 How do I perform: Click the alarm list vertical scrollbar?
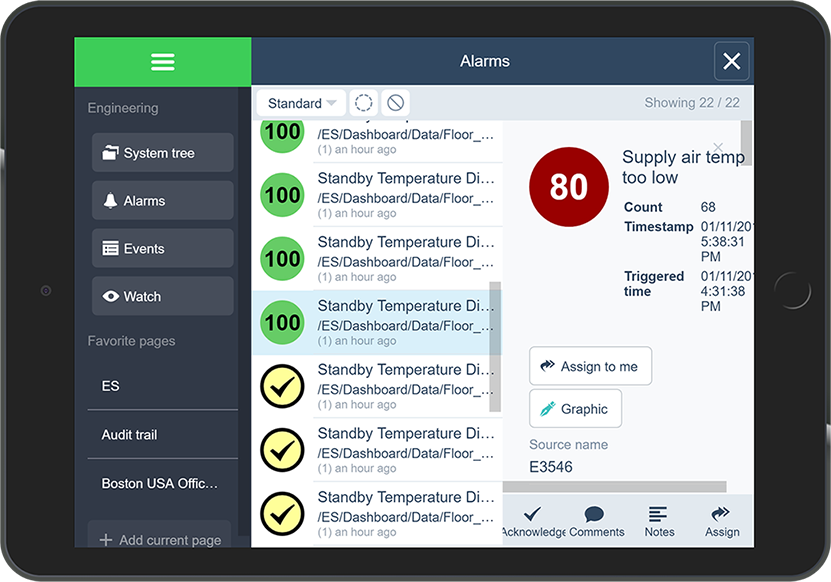[x=496, y=347]
